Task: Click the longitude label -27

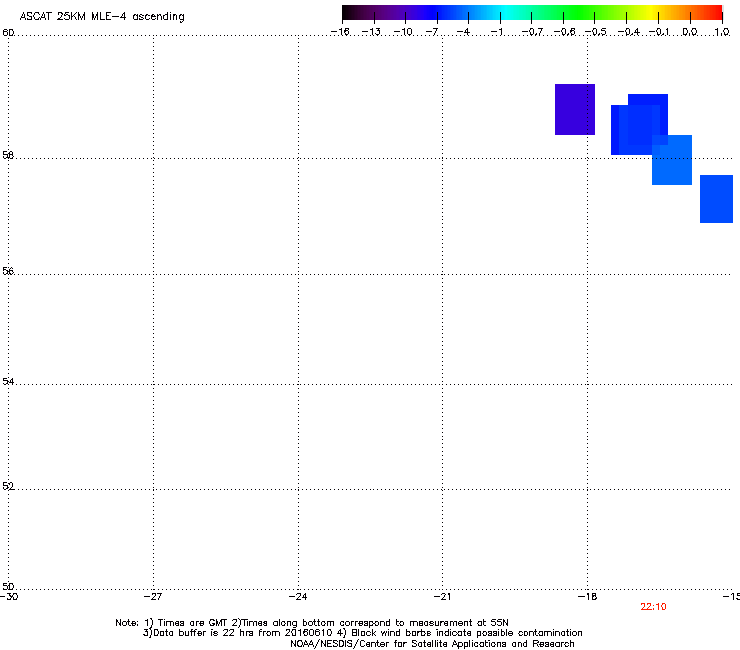Action: [153, 597]
